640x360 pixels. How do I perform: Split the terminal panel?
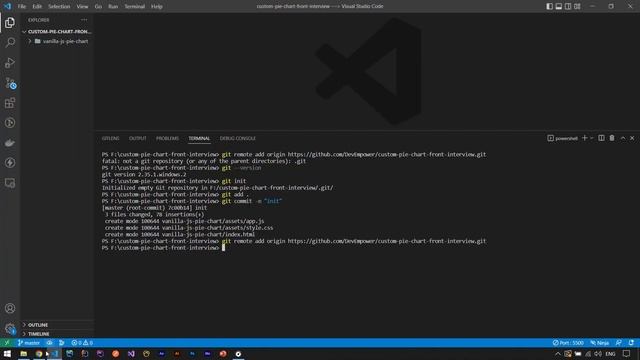tap(601, 138)
